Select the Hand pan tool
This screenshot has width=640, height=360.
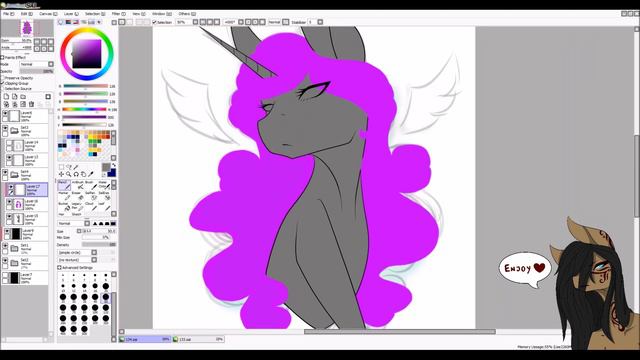(83, 174)
